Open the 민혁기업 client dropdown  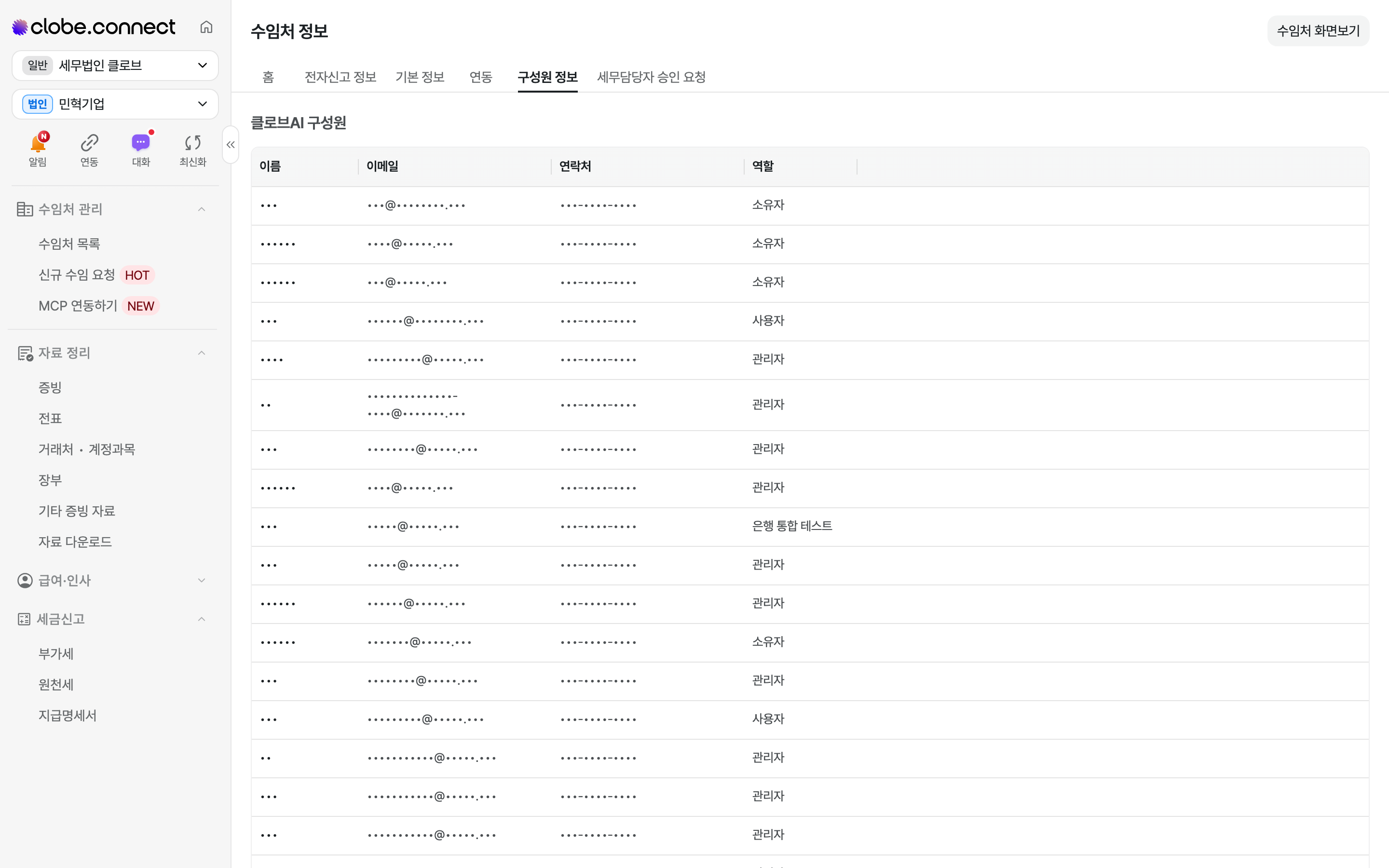[115, 104]
